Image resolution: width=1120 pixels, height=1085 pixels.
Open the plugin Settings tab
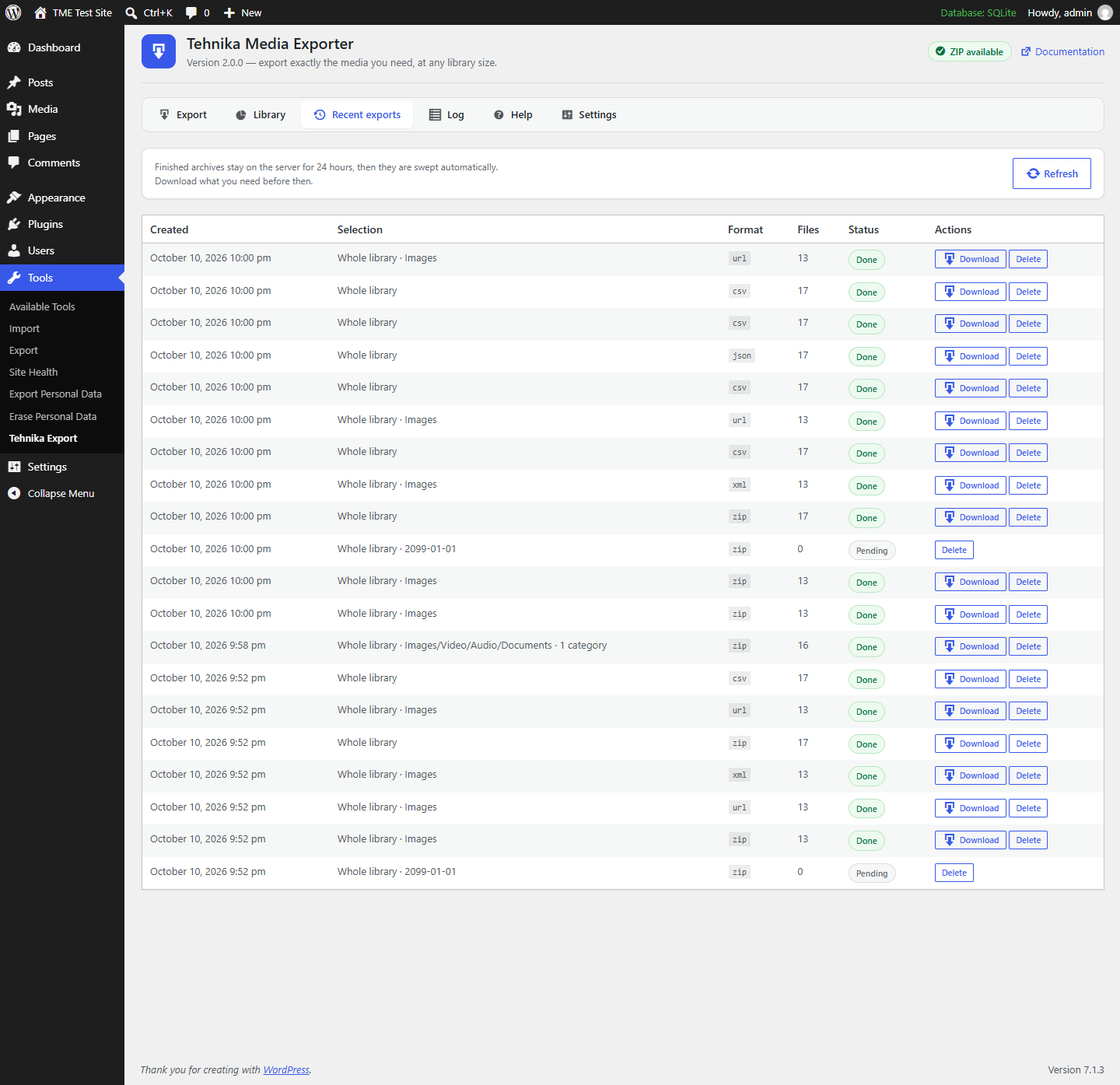pos(589,114)
